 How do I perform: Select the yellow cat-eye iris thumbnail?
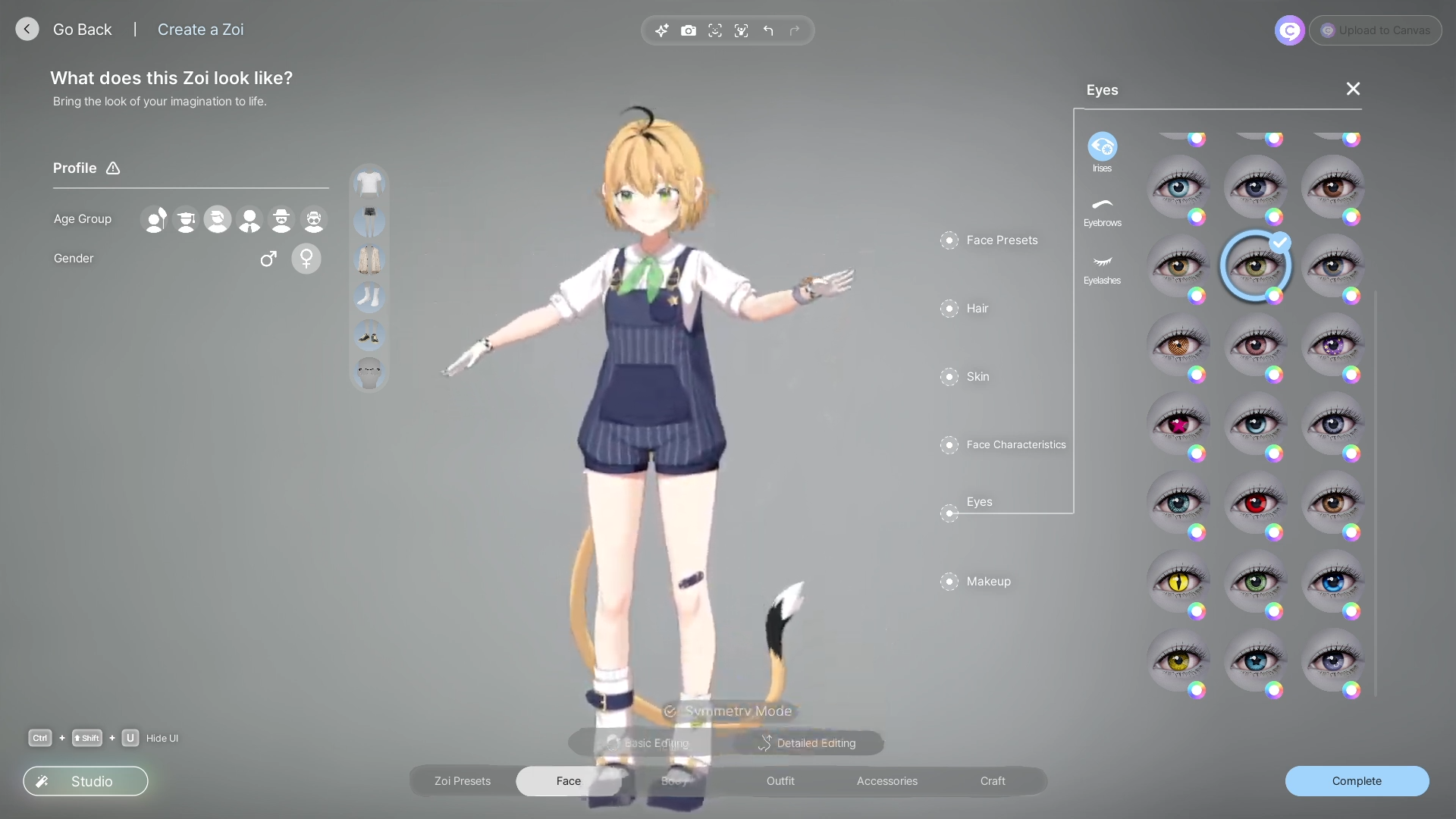1178,581
